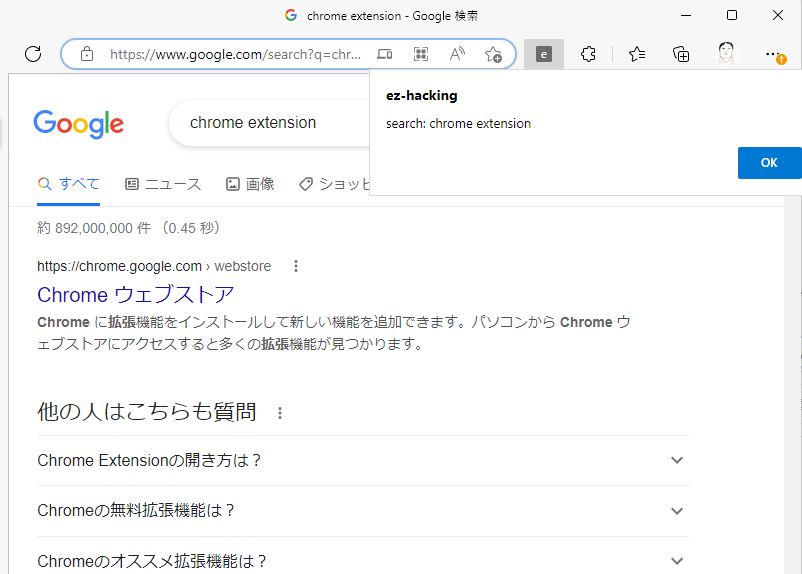Maximize the browser window
The height and width of the screenshot is (574, 802).
pyautogui.click(x=732, y=15)
